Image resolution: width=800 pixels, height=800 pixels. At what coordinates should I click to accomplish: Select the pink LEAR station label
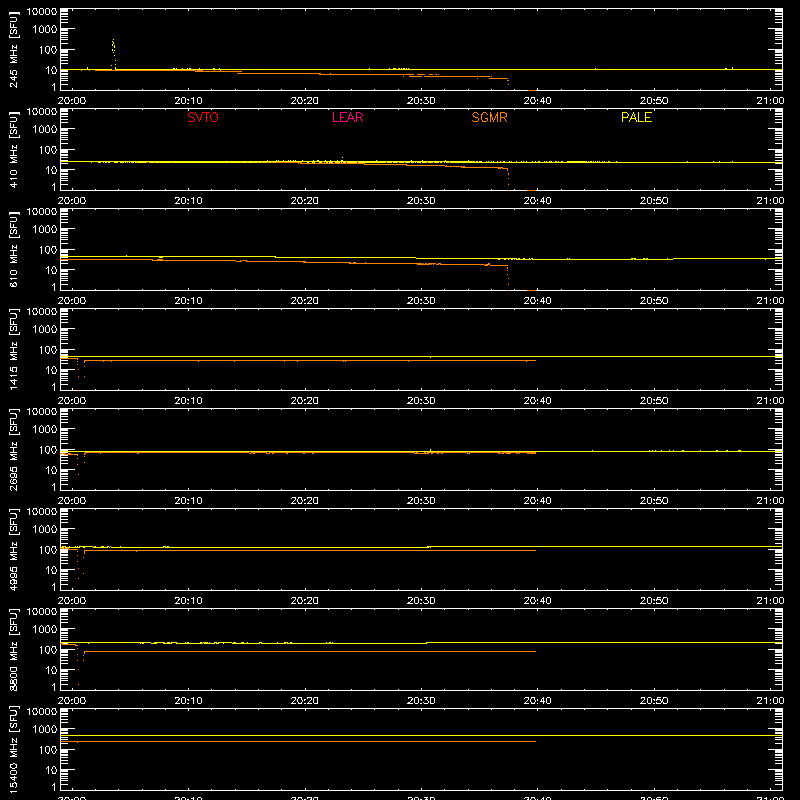(x=347, y=117)
